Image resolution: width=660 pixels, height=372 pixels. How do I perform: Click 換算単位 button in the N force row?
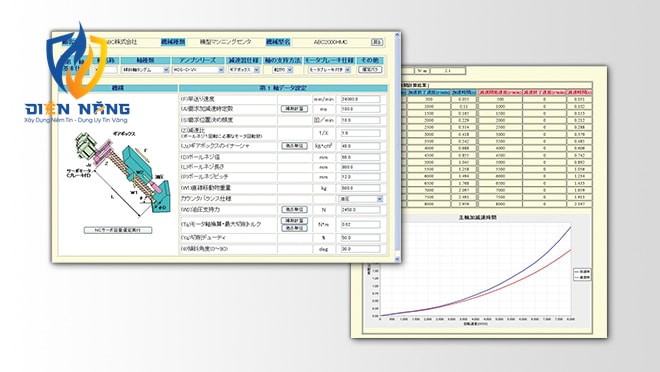point(294,209)
